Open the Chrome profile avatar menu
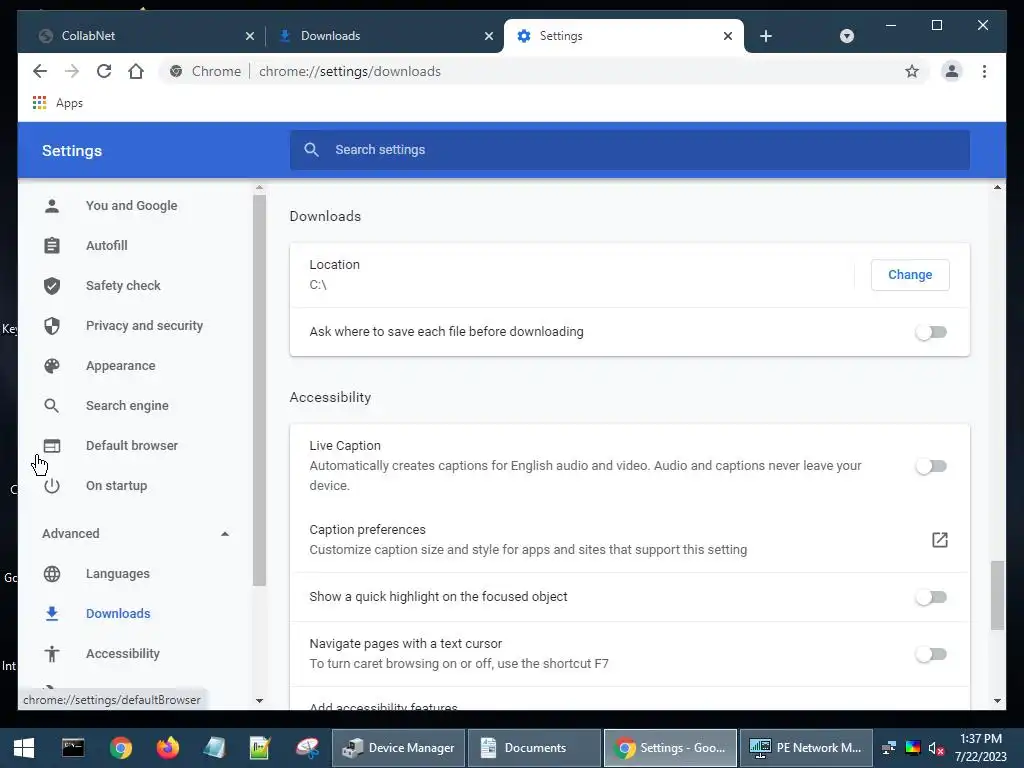 952,71
